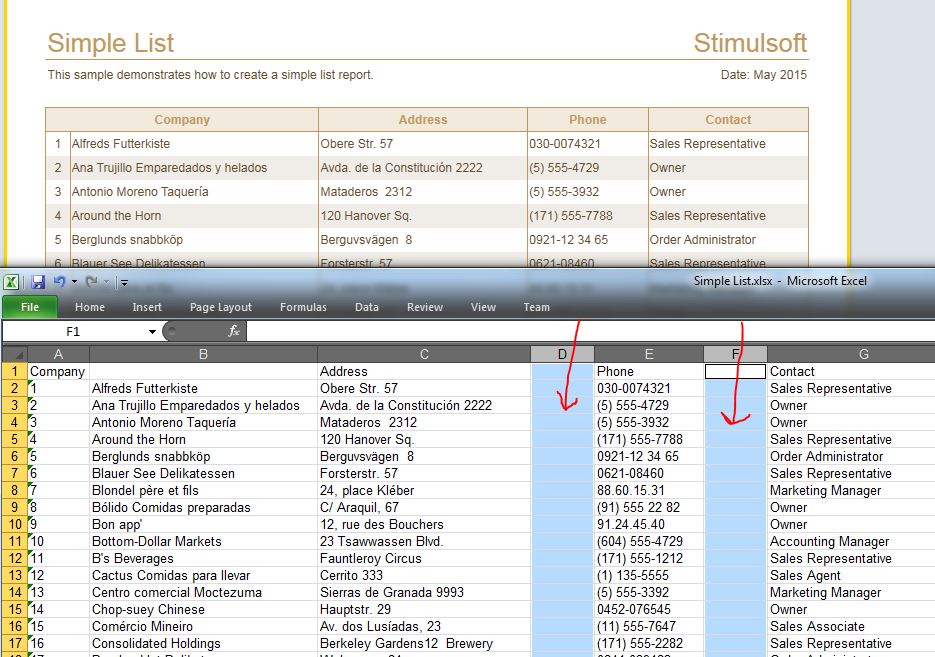Click the Redo button
The image size is (935, 657).
point(91,281)
